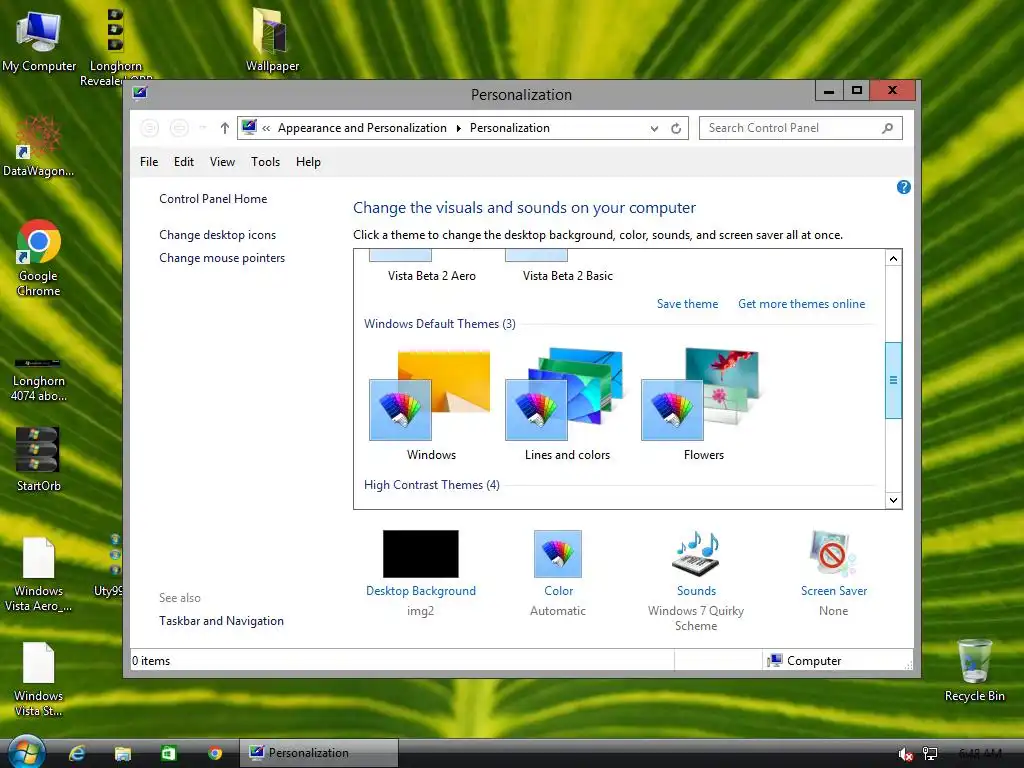
Task: Open the Color settings icon
Action: pos(558,554)
